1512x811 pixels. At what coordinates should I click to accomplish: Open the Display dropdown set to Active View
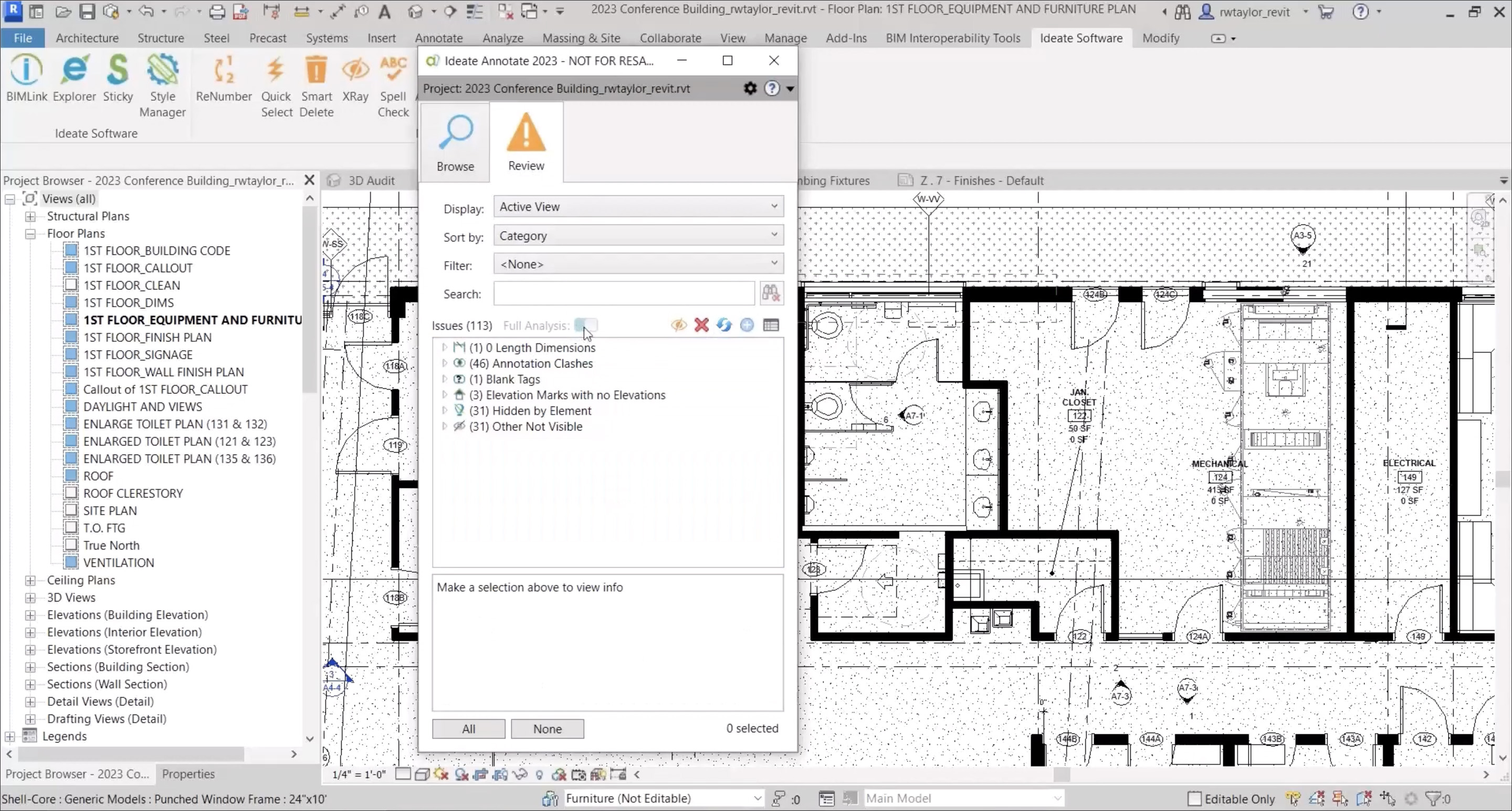tap(638, 207)
